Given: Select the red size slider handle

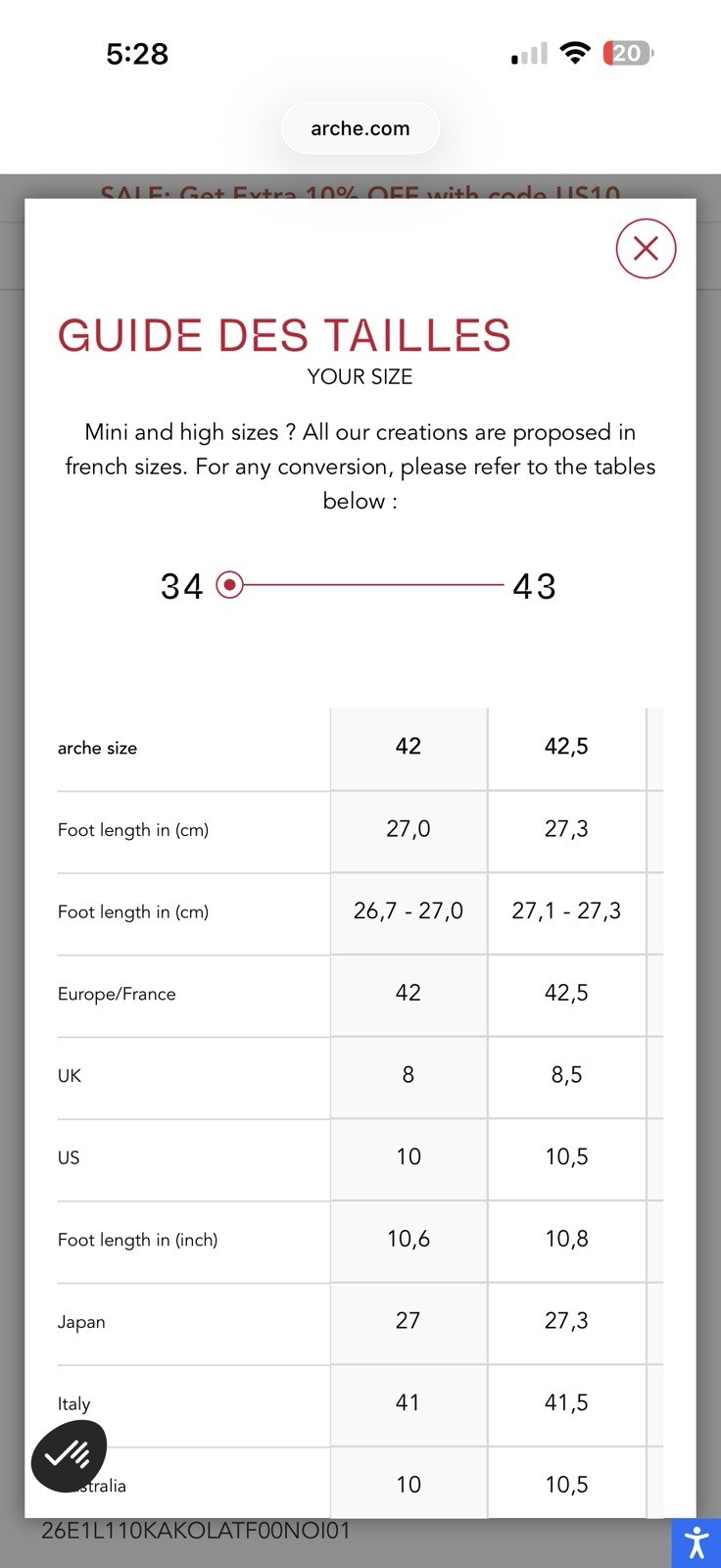Looking at the screenshot, I should (x=229, y=585).
